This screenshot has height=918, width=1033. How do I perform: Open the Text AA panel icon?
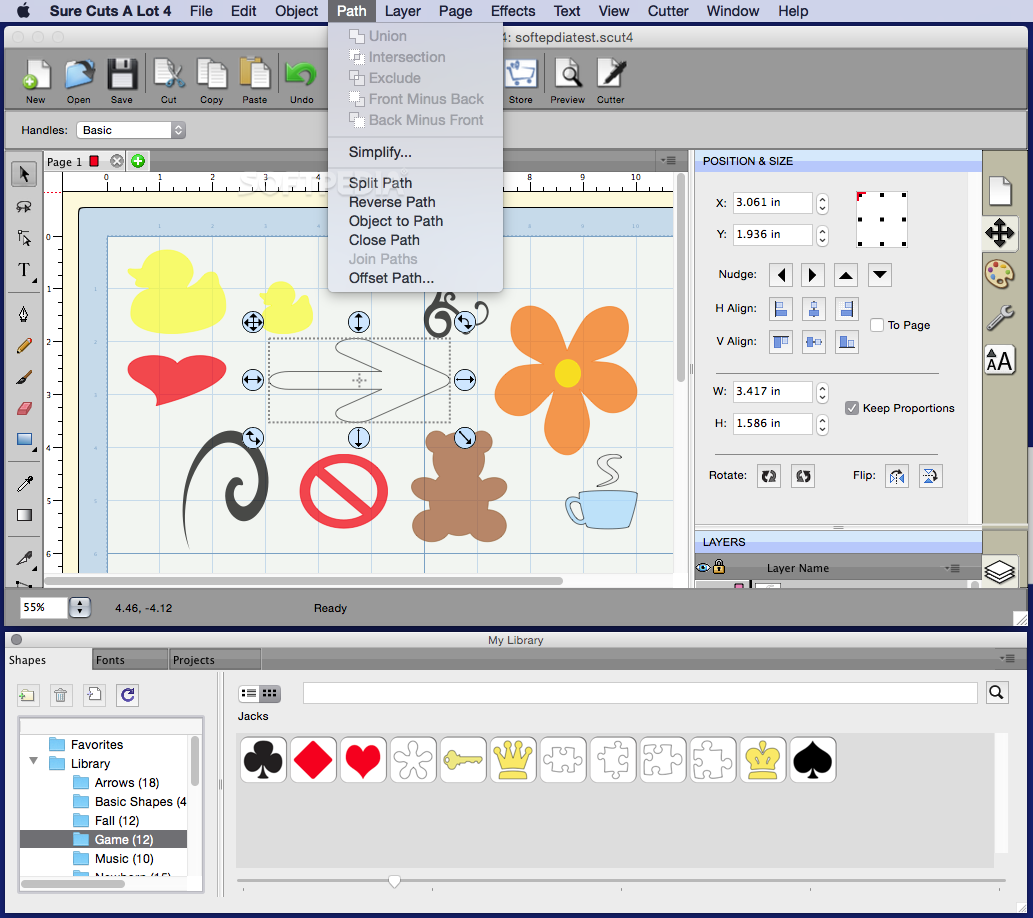(999, 360)
